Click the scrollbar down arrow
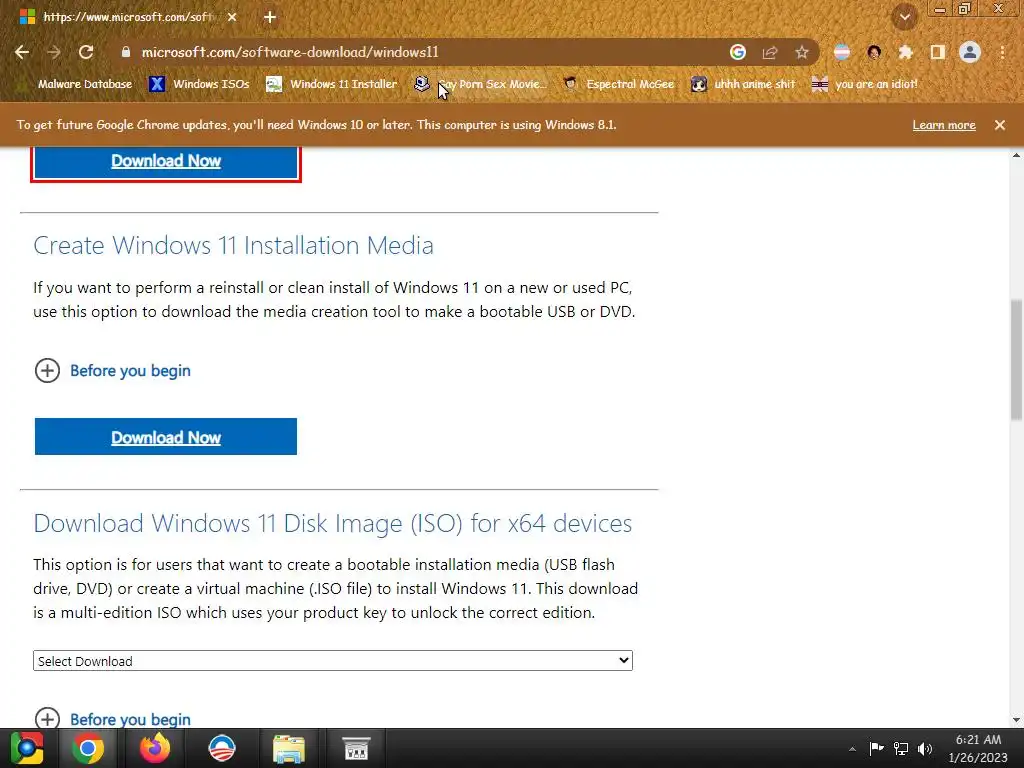 [1016, 720]
